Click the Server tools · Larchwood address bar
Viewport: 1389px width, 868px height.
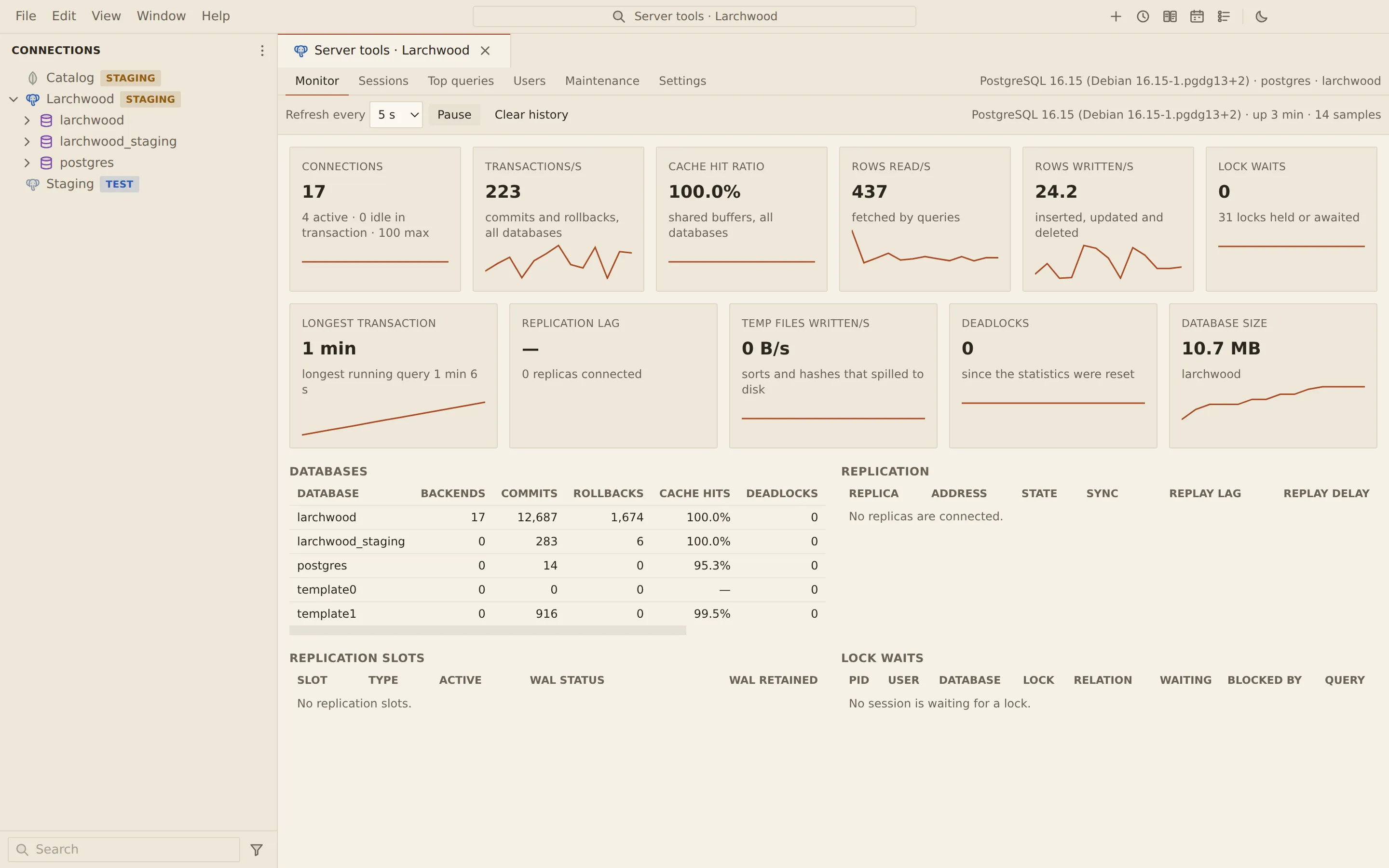click(694, 17)
